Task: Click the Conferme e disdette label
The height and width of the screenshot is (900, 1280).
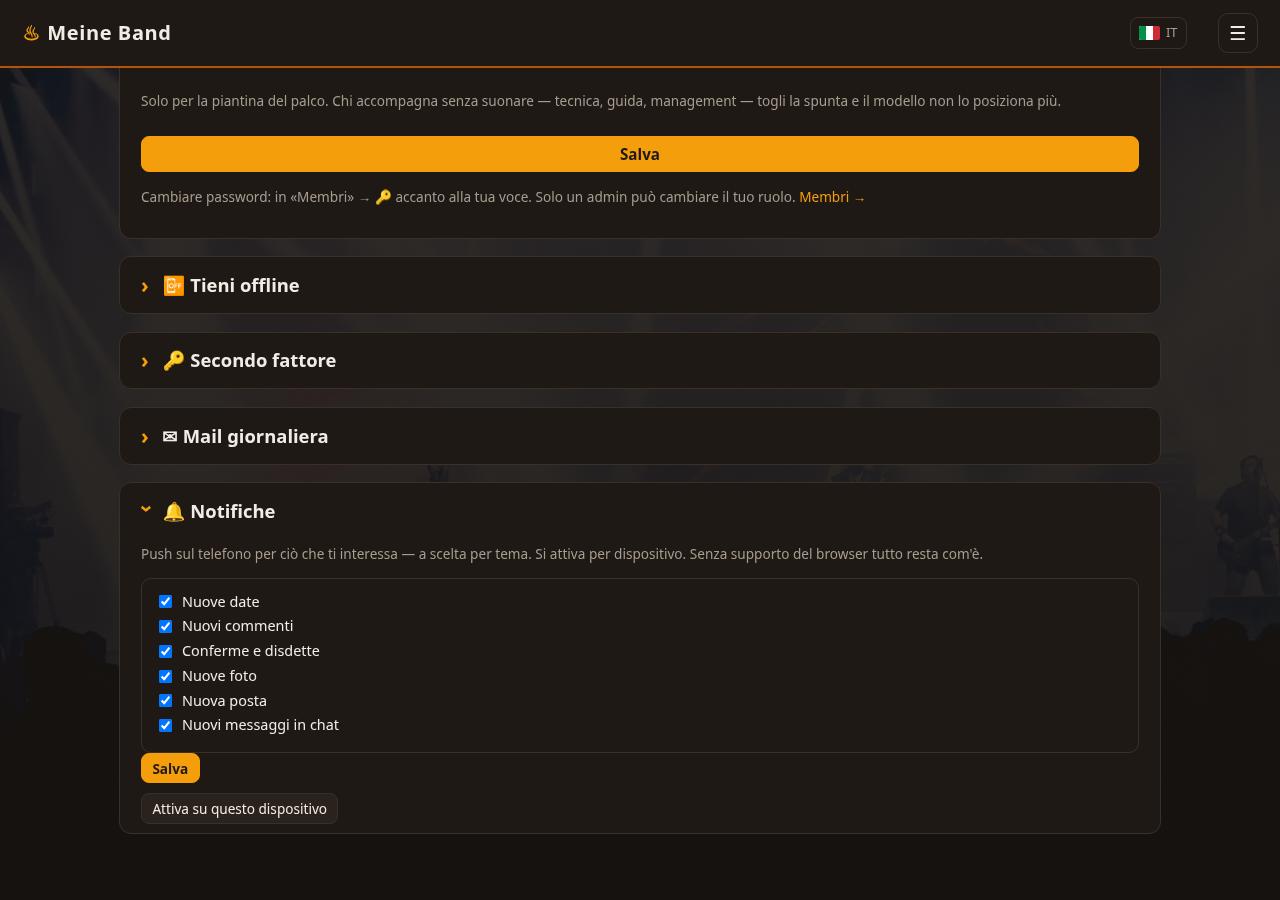Action: 251,651
